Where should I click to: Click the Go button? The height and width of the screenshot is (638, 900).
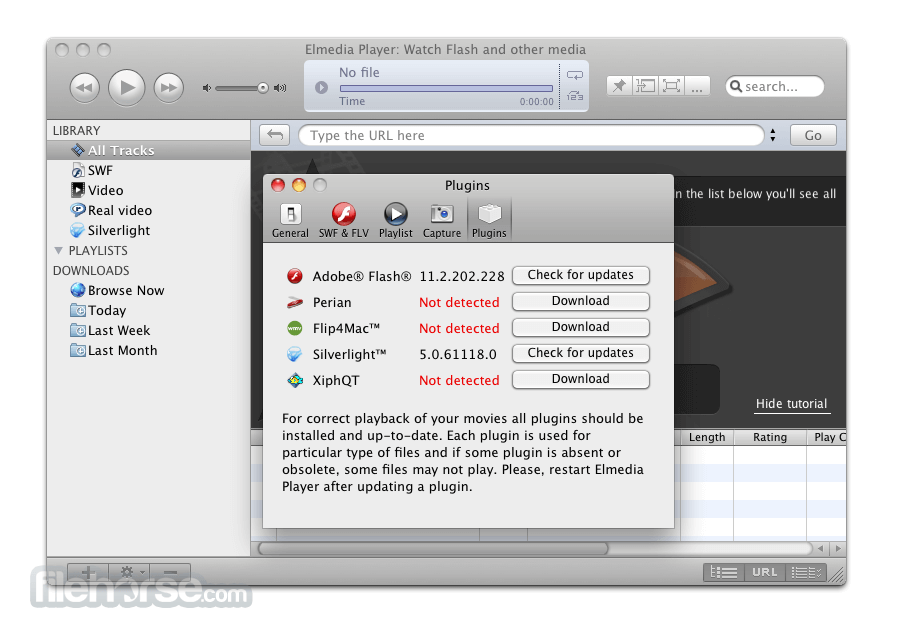pyautogui.click(x=813, y=135)
